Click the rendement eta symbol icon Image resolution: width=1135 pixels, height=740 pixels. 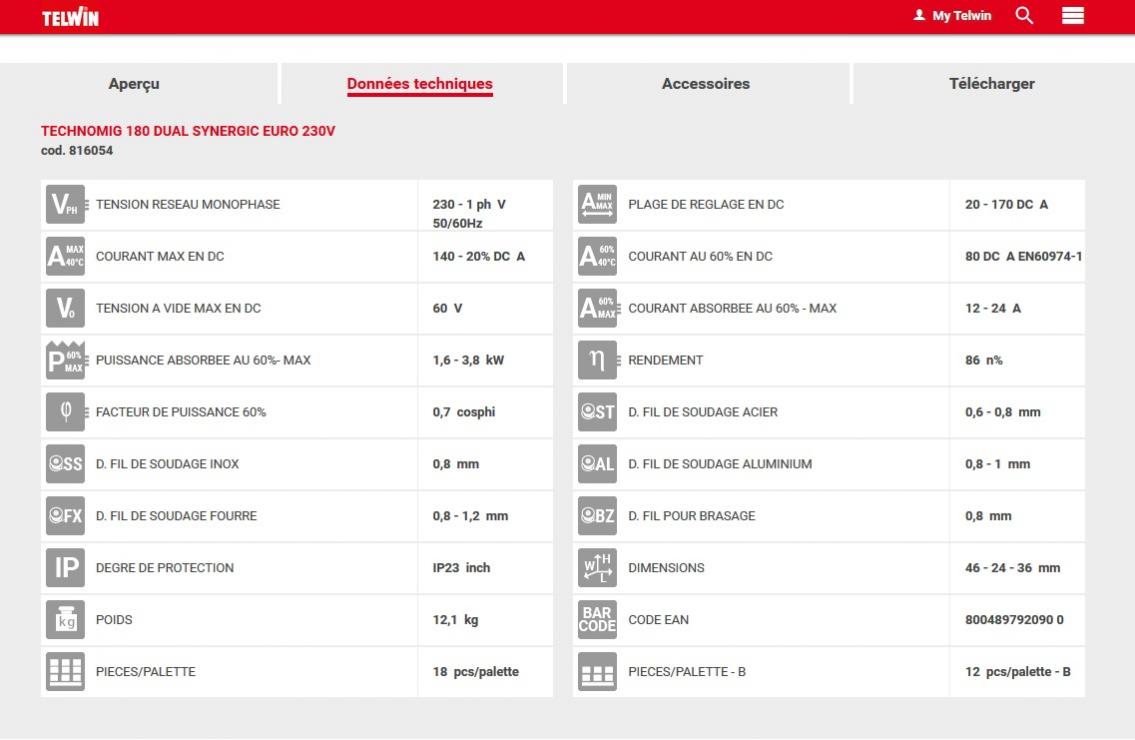597,360
